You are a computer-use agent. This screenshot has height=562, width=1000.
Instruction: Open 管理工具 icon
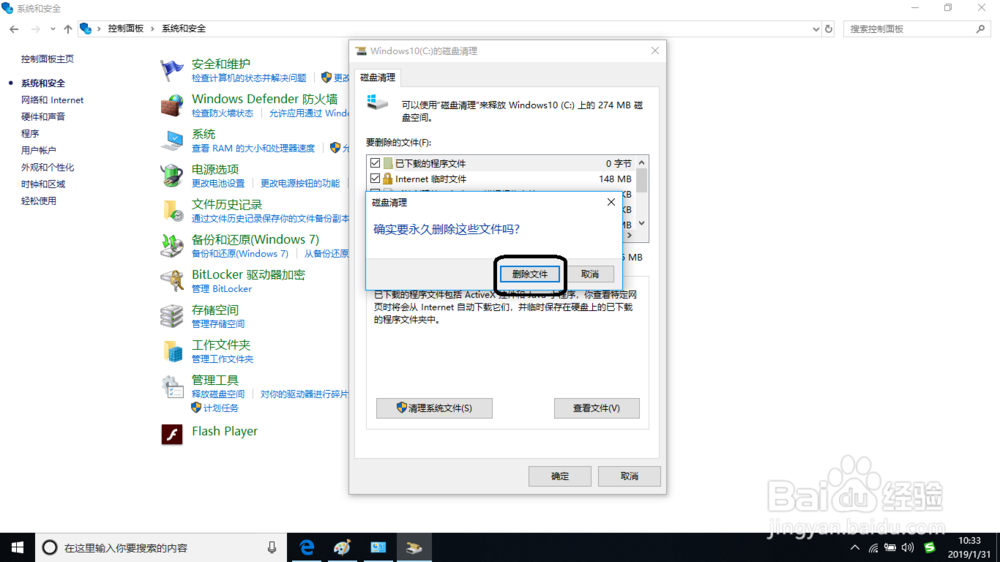[172, 386]
